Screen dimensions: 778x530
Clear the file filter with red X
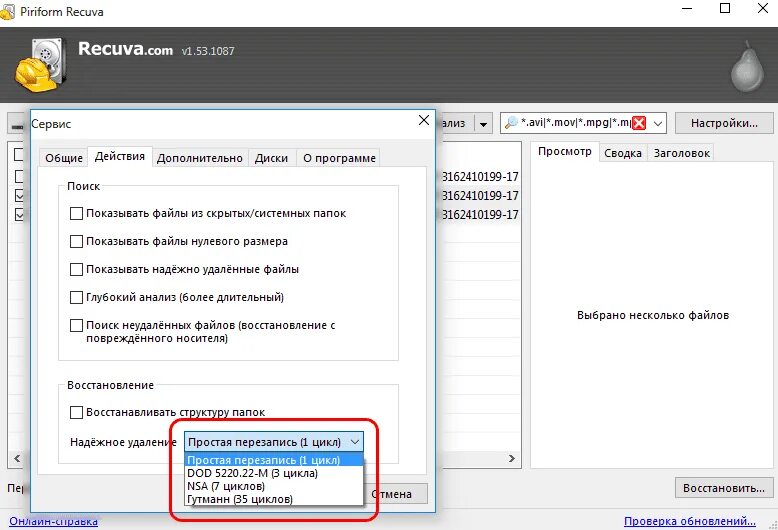point(639,123)
